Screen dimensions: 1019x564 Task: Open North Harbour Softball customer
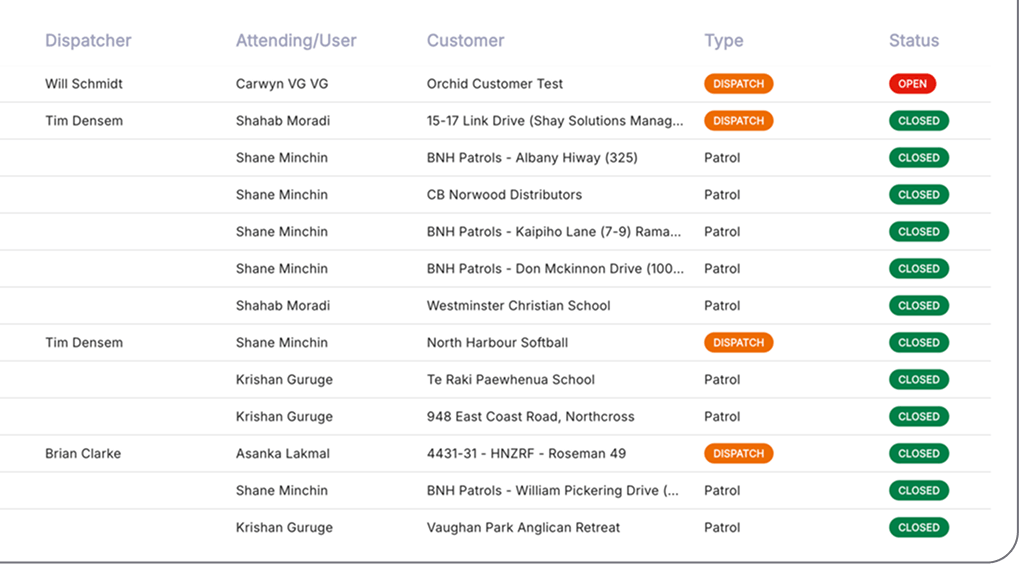point(497,343)
